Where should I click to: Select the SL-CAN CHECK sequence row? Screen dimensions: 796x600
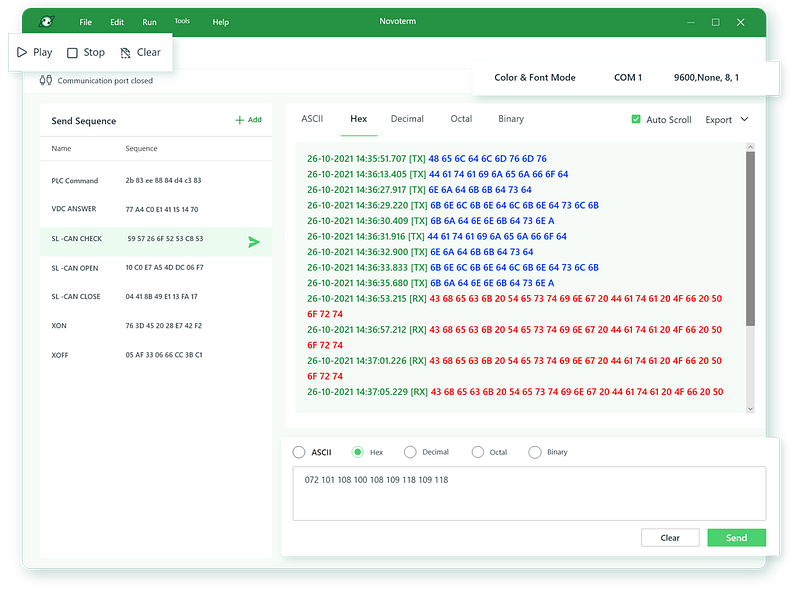pos(156,241)
